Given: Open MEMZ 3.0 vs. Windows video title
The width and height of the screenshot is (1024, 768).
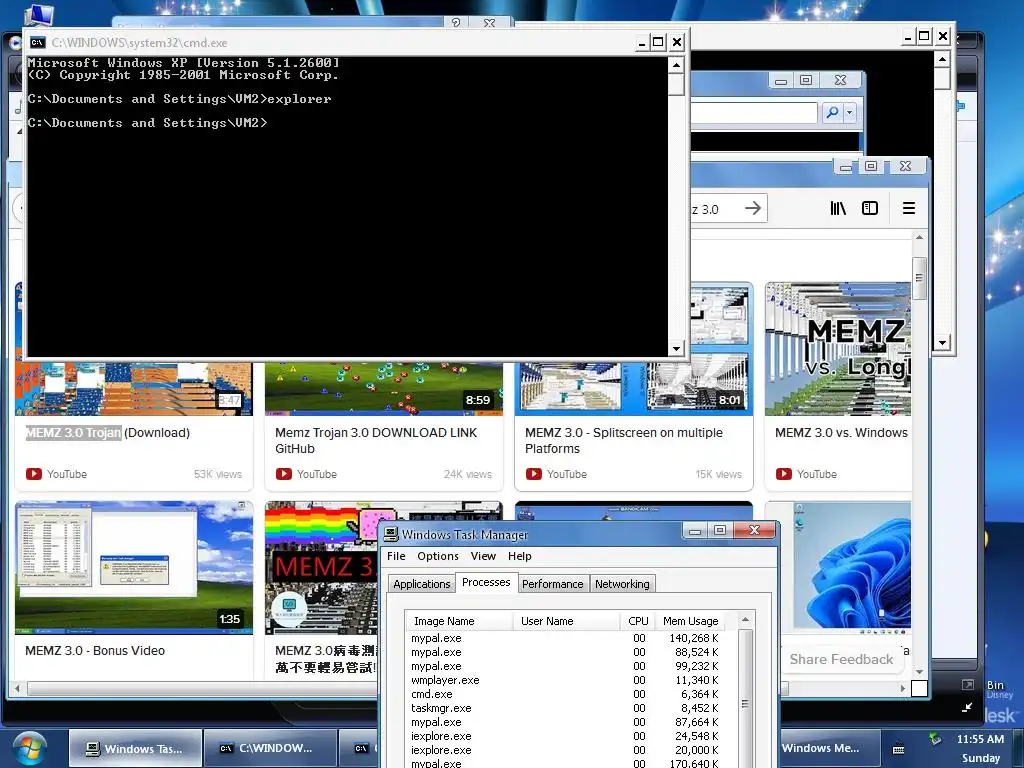Looking at the screenshot, I should (x=841, y=433).
